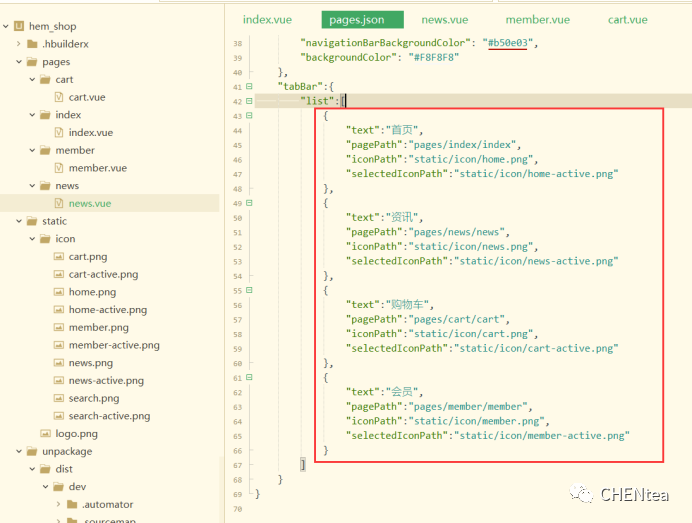This screenshot has width=692, height=523.
Task: Click line number 57 in the gutter
Action: tap(236, 320)
